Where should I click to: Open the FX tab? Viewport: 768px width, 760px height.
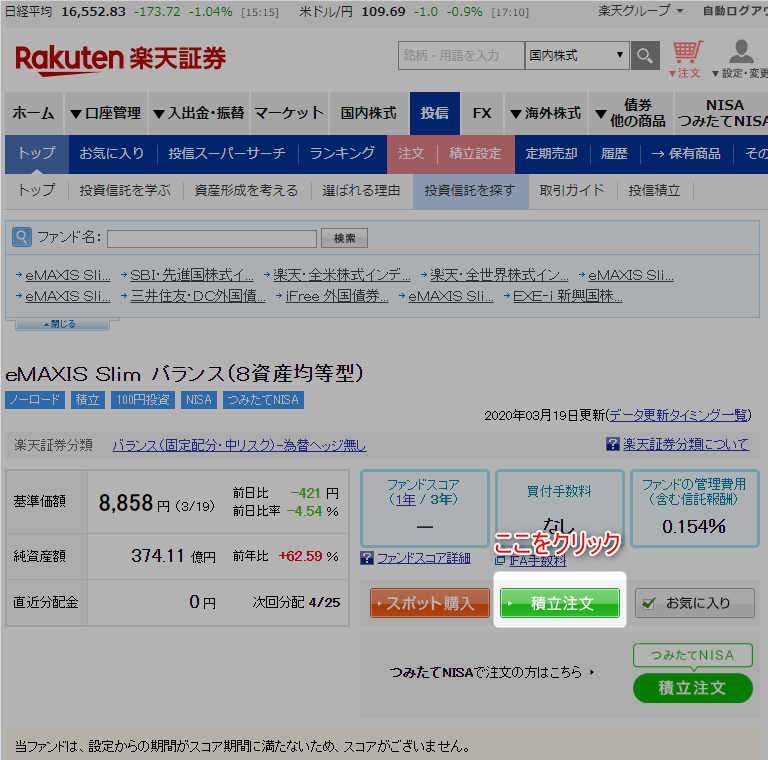[x=482, y=113]
